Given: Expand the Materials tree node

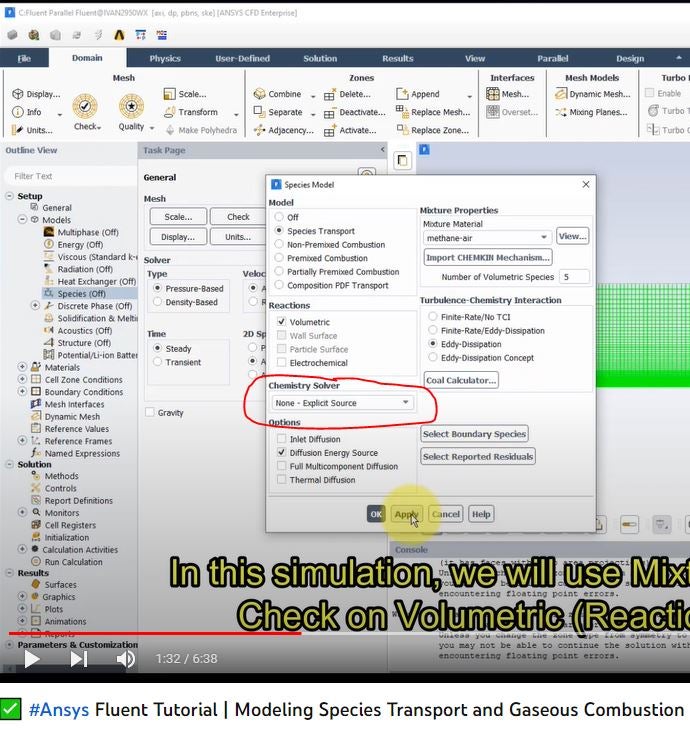Looking at the screenshot, I should (22, 367).
